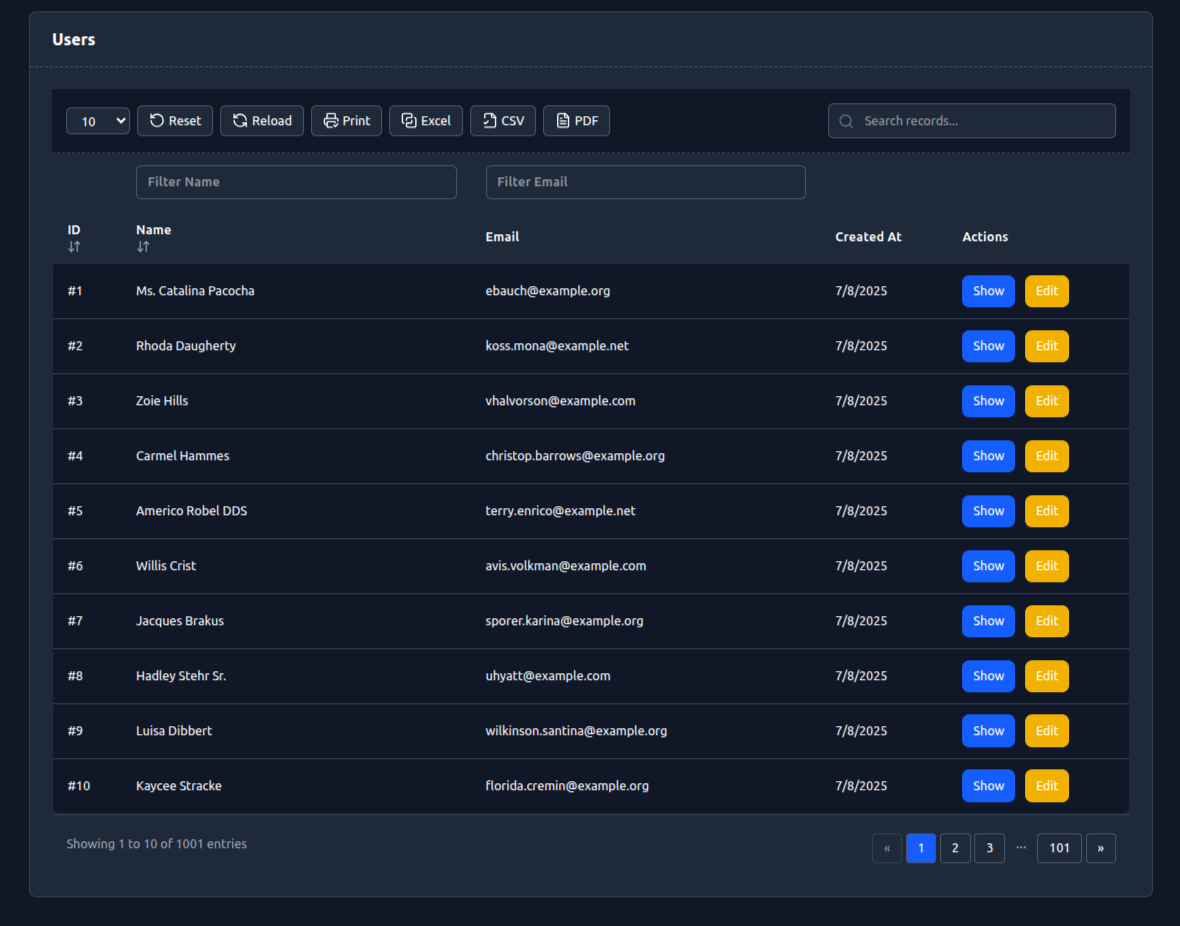Show user Rhoda Daugherty
Screen dimensions: 1180x926
click(x=988, y=346)
